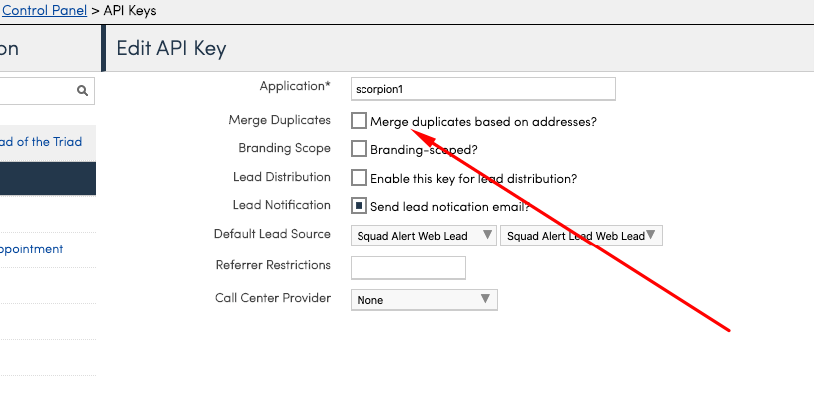814x402 pixels.
Task: Toggle the Lead Notification checkbox
Action: pos(359,206)
